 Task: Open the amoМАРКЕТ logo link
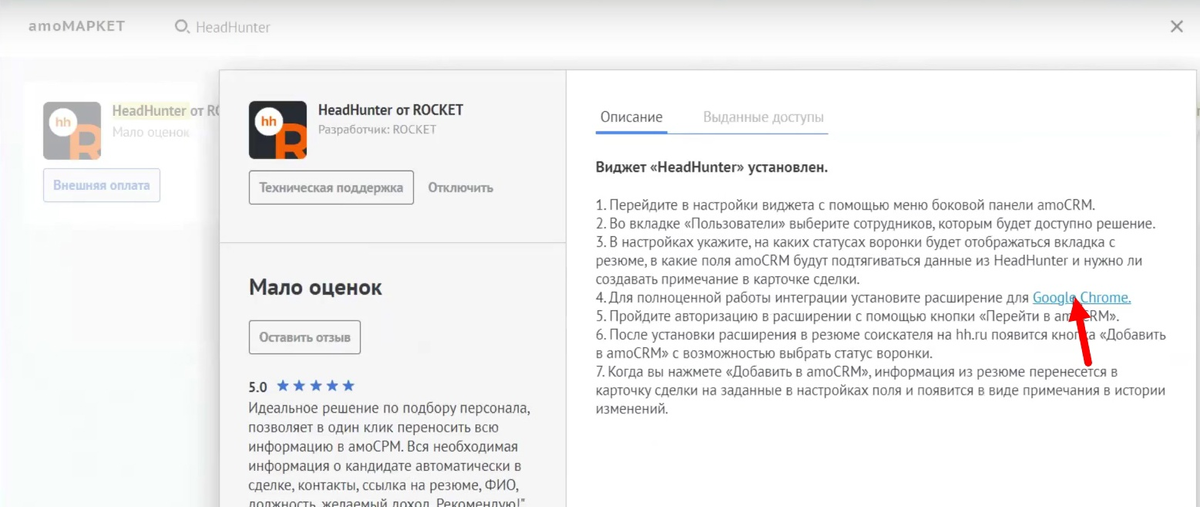pos(76,26)
